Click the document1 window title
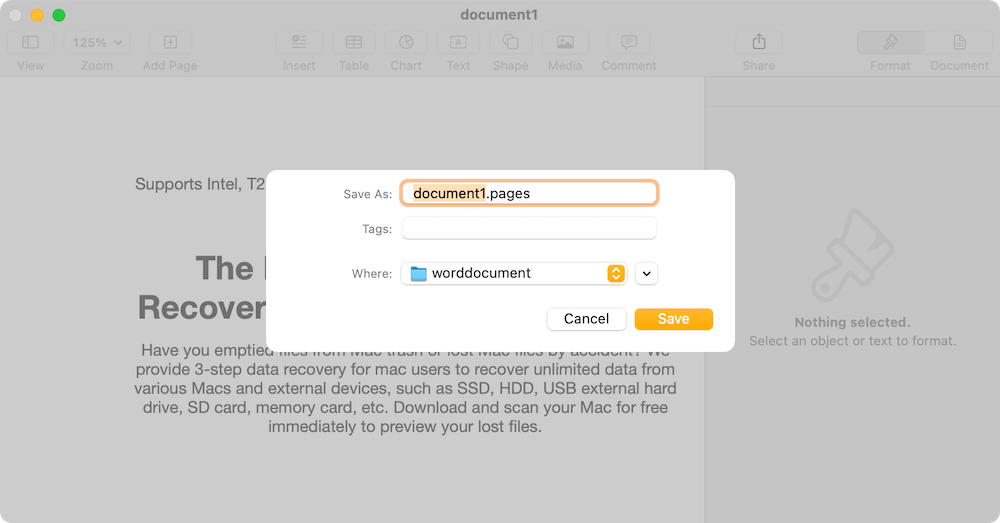The image size is (1000, 523). point(499,15)
